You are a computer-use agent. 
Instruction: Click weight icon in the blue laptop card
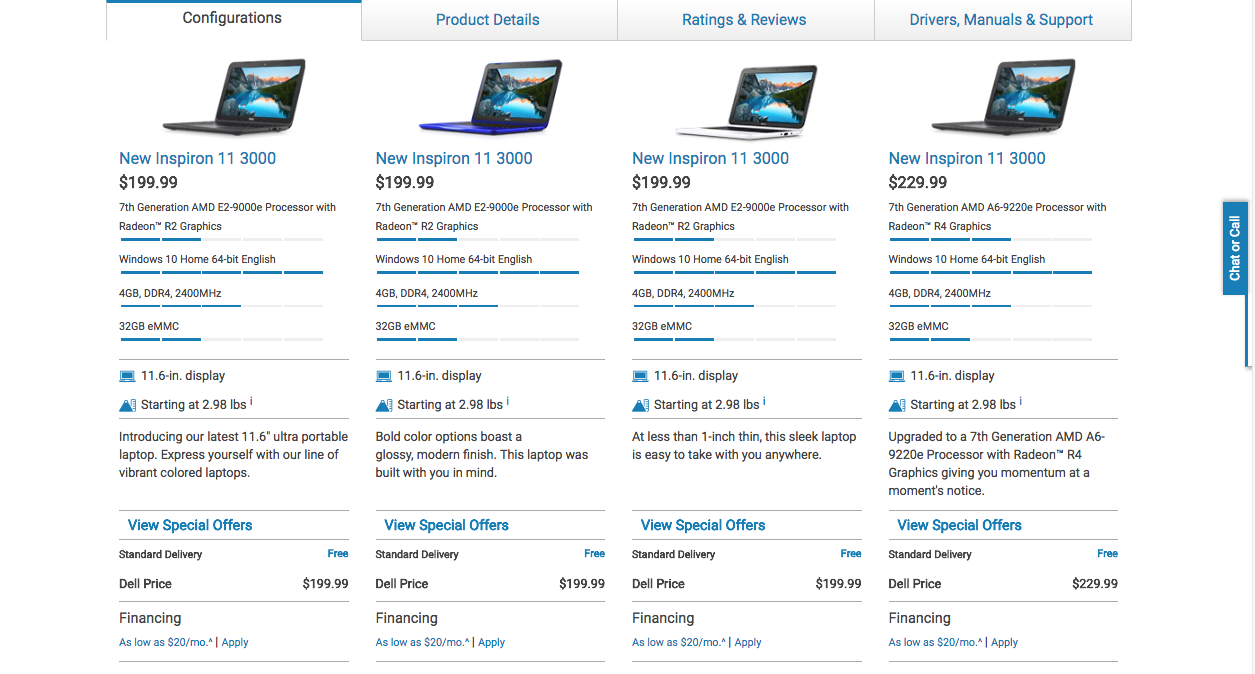point(384,405)
